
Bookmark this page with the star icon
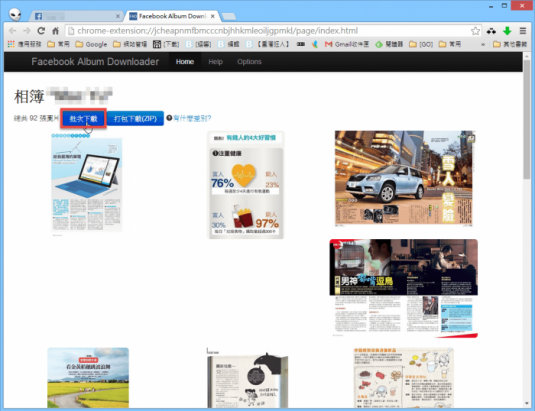(x=475, y=31)
